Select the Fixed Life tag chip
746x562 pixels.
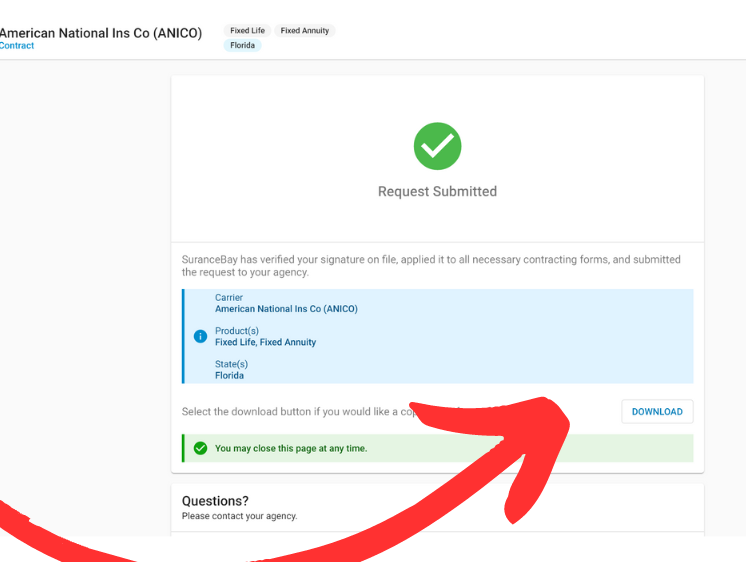pyautogui.click(x=247, y=30)
